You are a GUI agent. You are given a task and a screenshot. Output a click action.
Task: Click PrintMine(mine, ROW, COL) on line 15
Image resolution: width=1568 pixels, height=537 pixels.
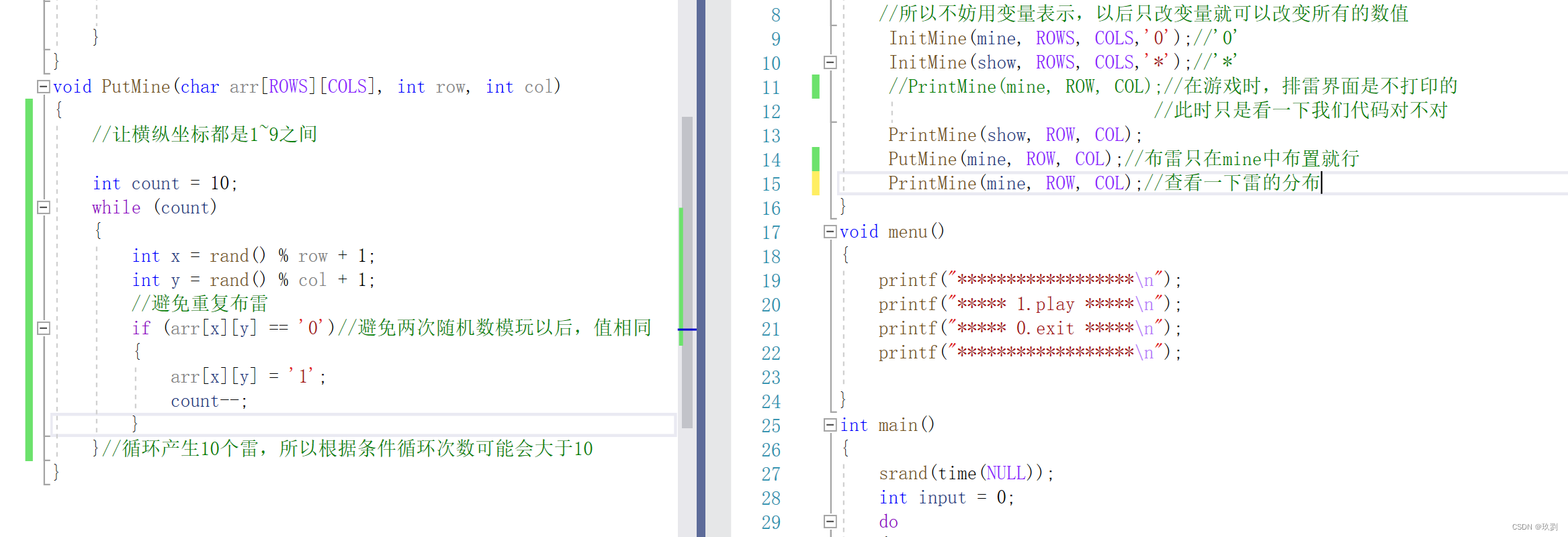pyautogui.click(x=1015, y=183)
